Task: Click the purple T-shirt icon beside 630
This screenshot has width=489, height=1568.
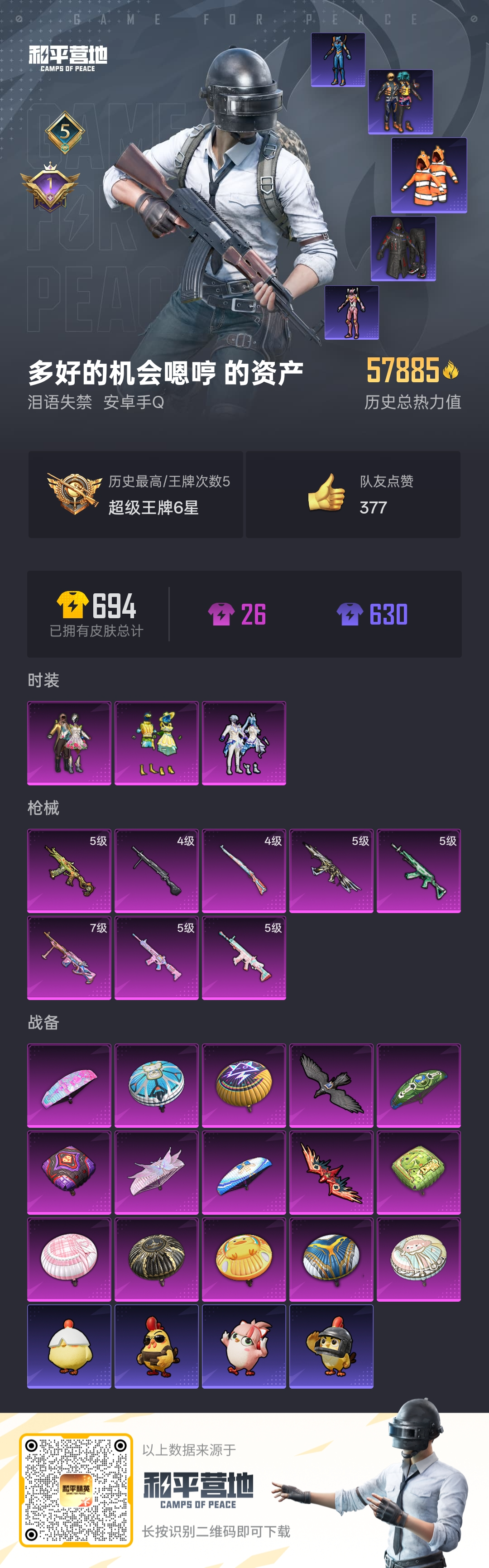Action: point(350,614)
